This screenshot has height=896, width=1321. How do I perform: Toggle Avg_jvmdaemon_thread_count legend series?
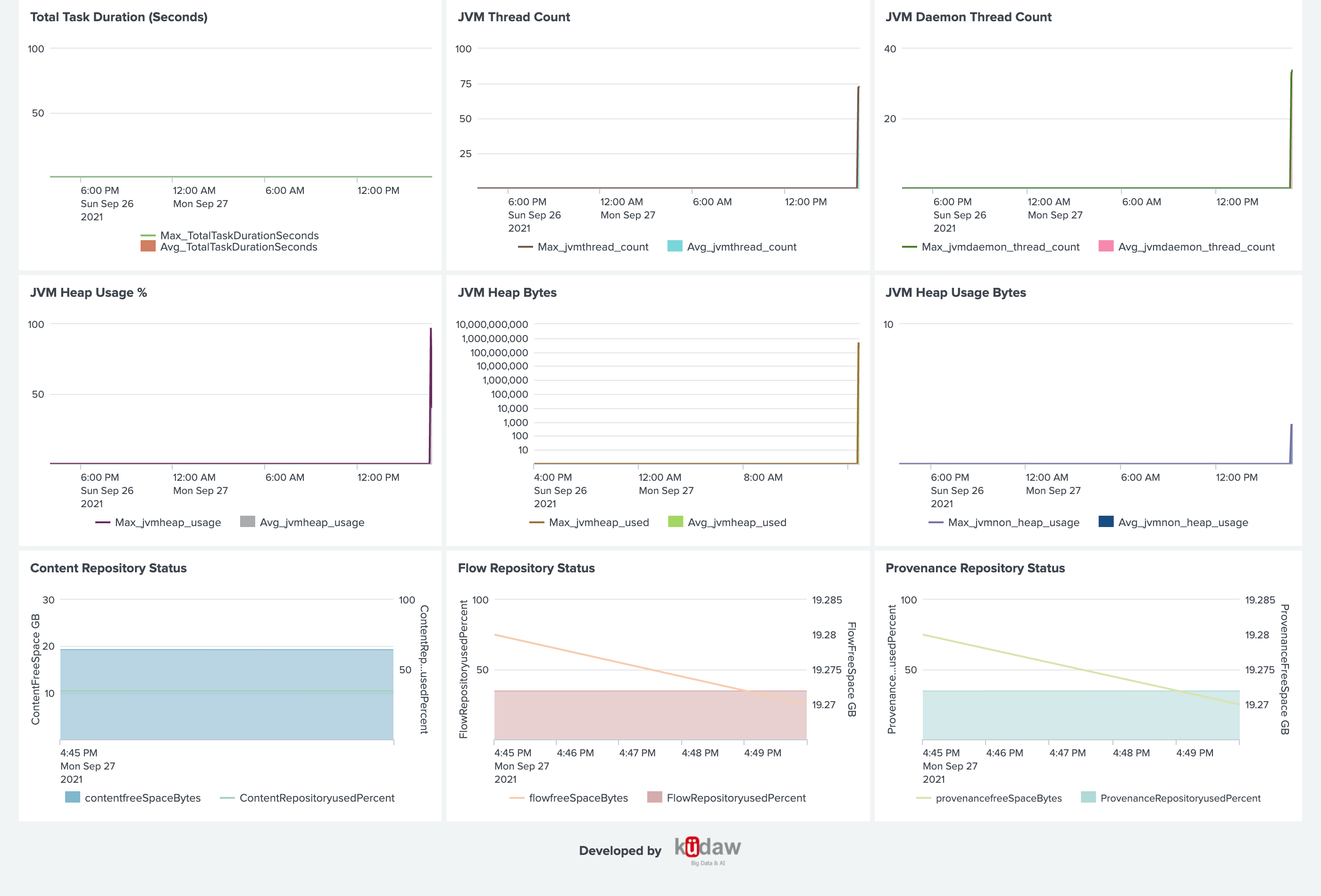pyautogui.click(x=1187, y=247)
